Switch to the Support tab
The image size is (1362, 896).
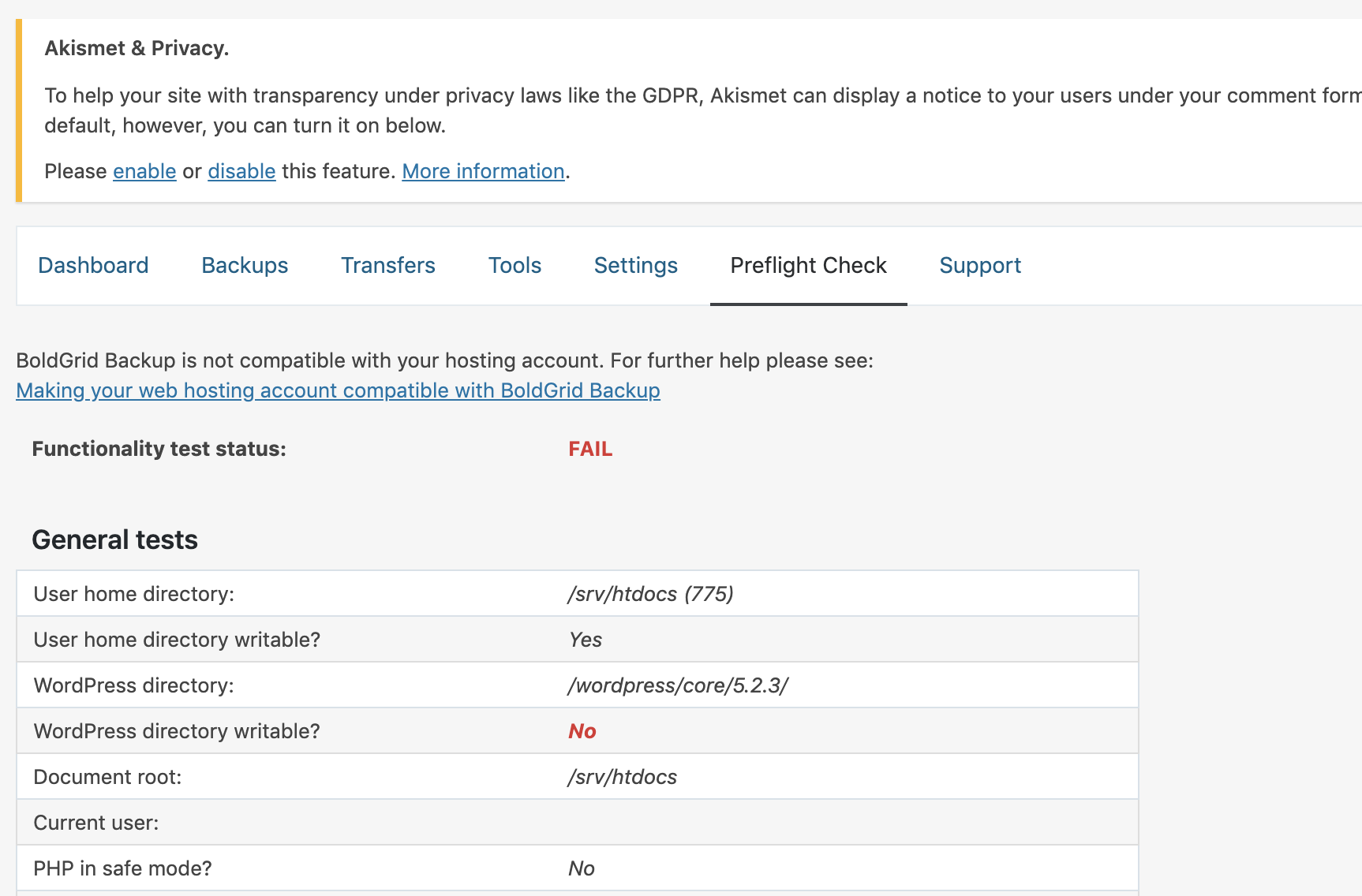(979, 266)
